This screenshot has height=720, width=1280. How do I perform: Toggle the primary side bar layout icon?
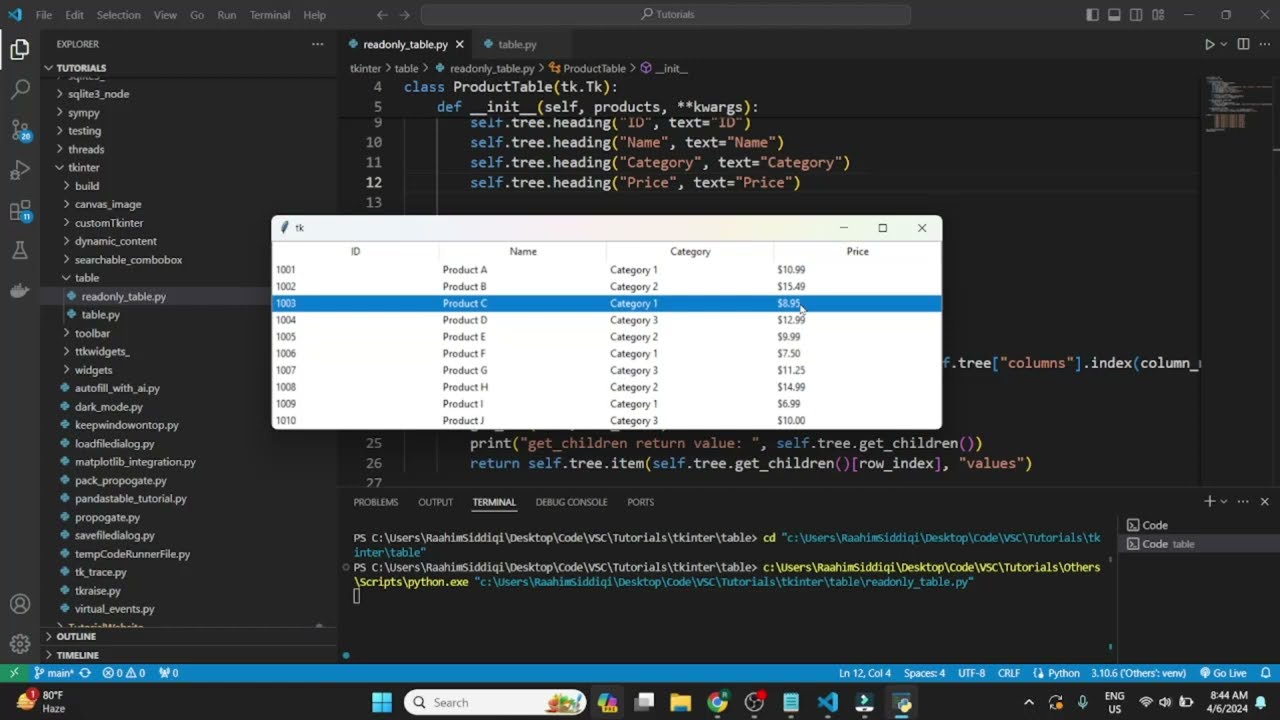pos(1092,15)
